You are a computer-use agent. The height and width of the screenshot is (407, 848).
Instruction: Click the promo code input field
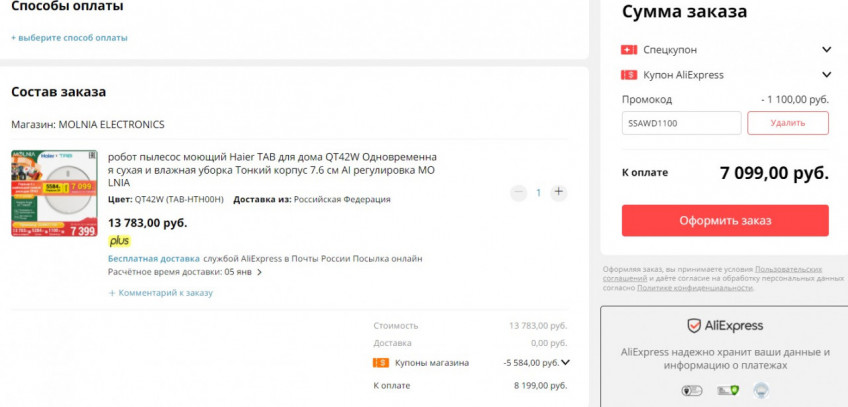coord(680,123)
